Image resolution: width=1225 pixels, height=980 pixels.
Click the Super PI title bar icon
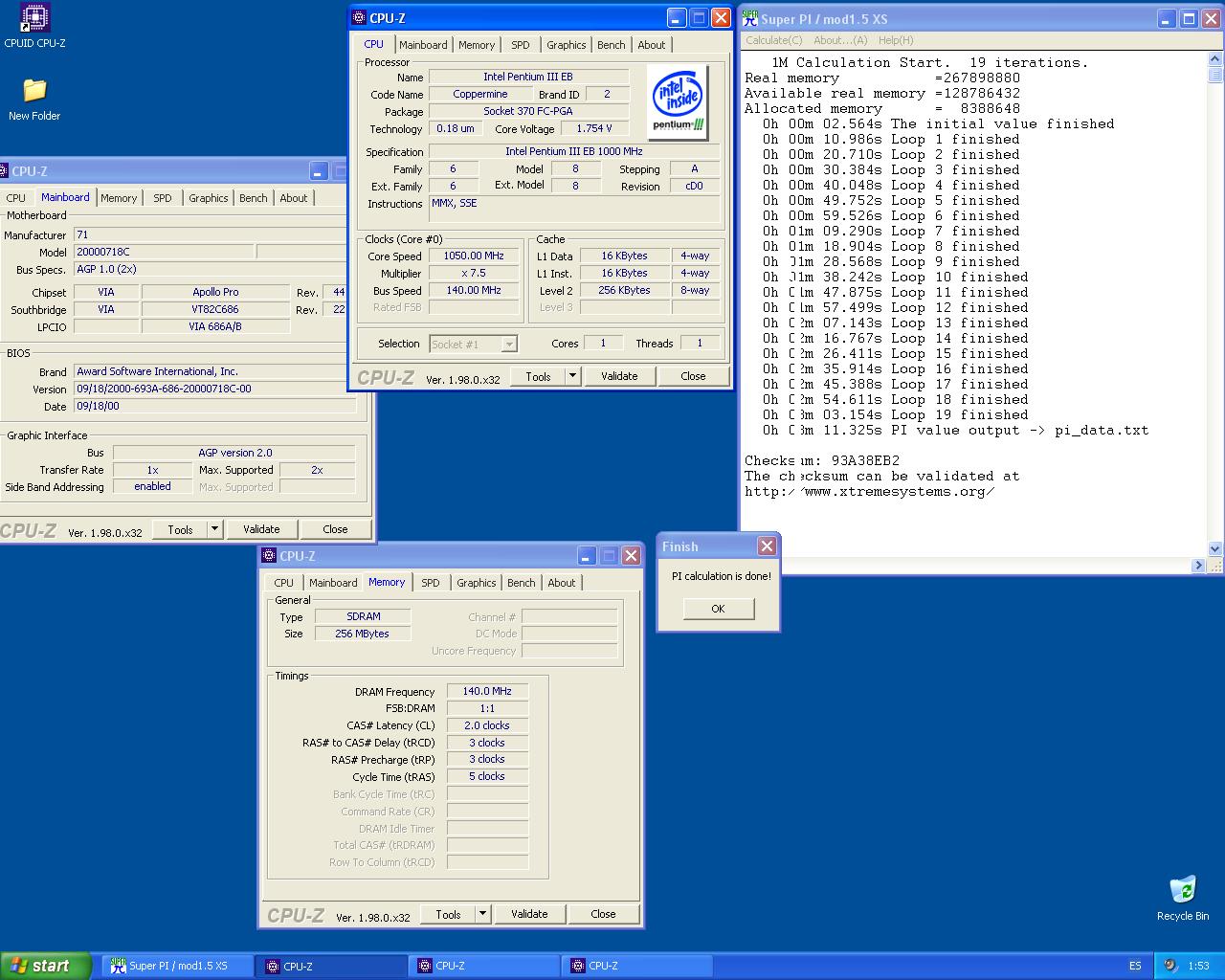[x=751, y=18]
